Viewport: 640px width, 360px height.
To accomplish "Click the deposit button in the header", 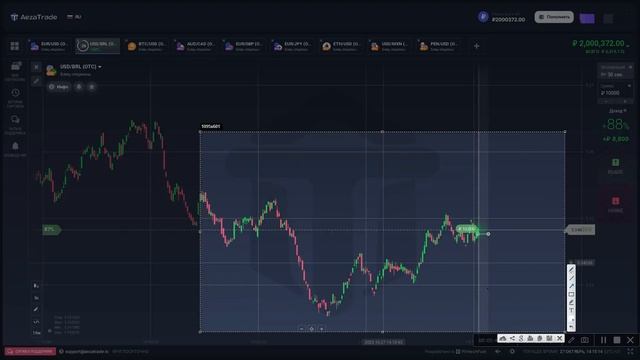I will click(x=554, y=17).
